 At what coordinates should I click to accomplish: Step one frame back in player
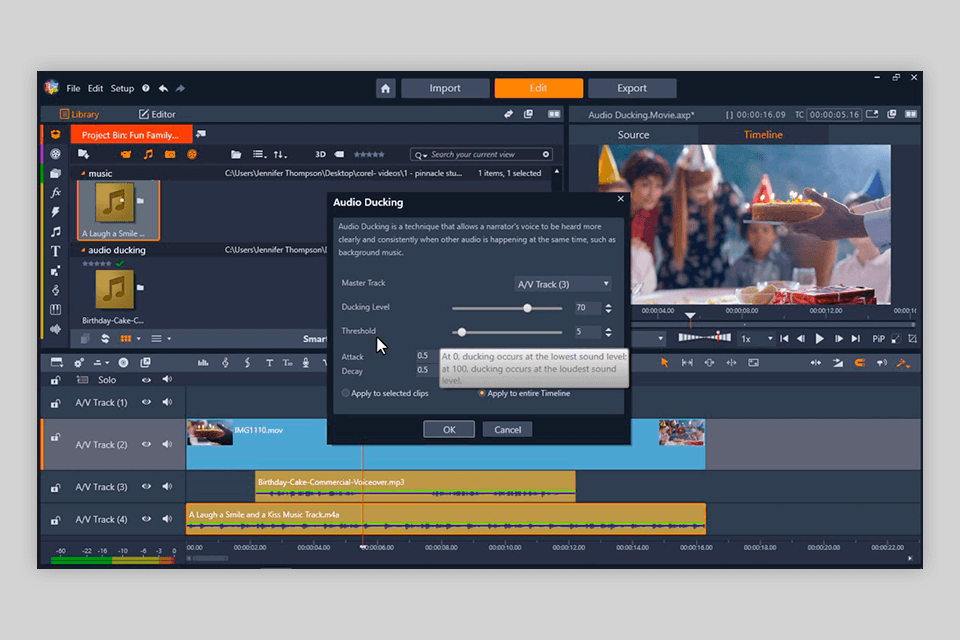click(x=801, y=339)
